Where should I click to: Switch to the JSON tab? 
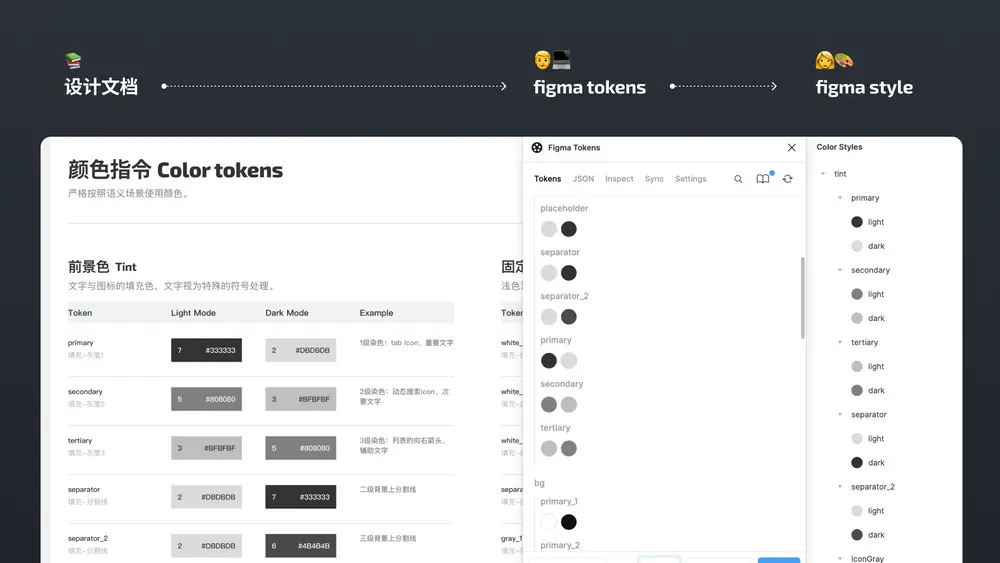(583, 179)
